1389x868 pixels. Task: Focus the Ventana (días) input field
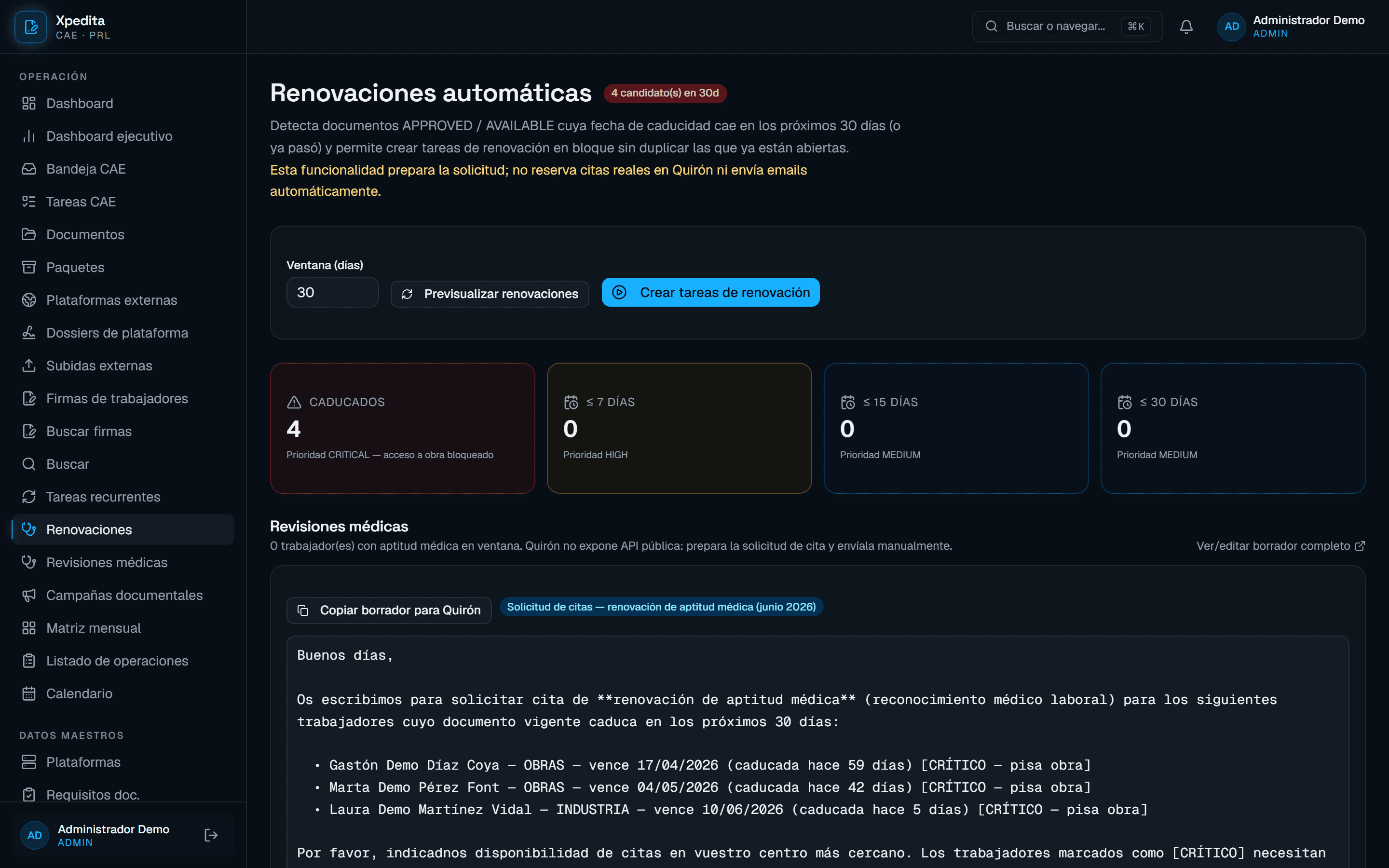[332, 292]
